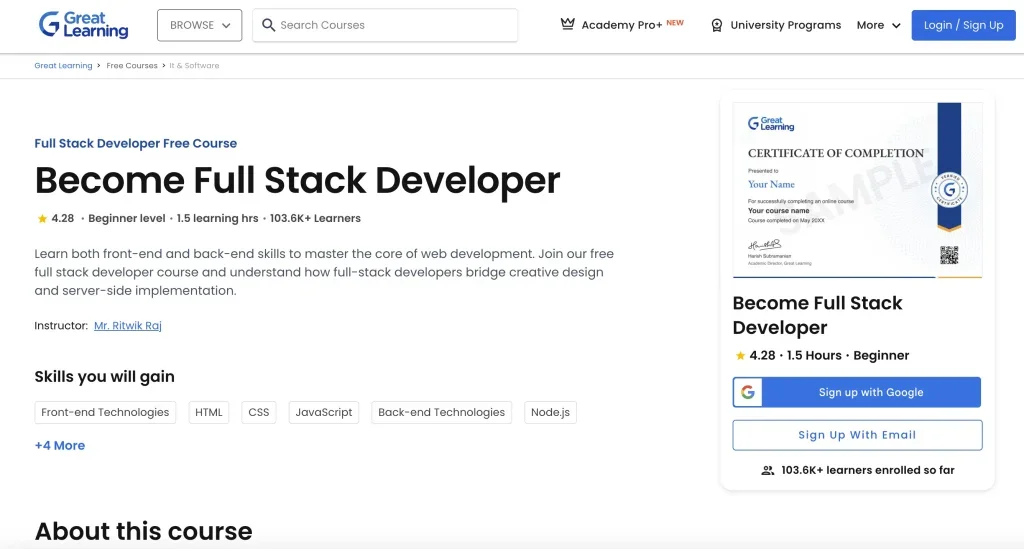Select the HTML skill tag
Viewport: 1024px width, 549px height.
click(209, 413)
